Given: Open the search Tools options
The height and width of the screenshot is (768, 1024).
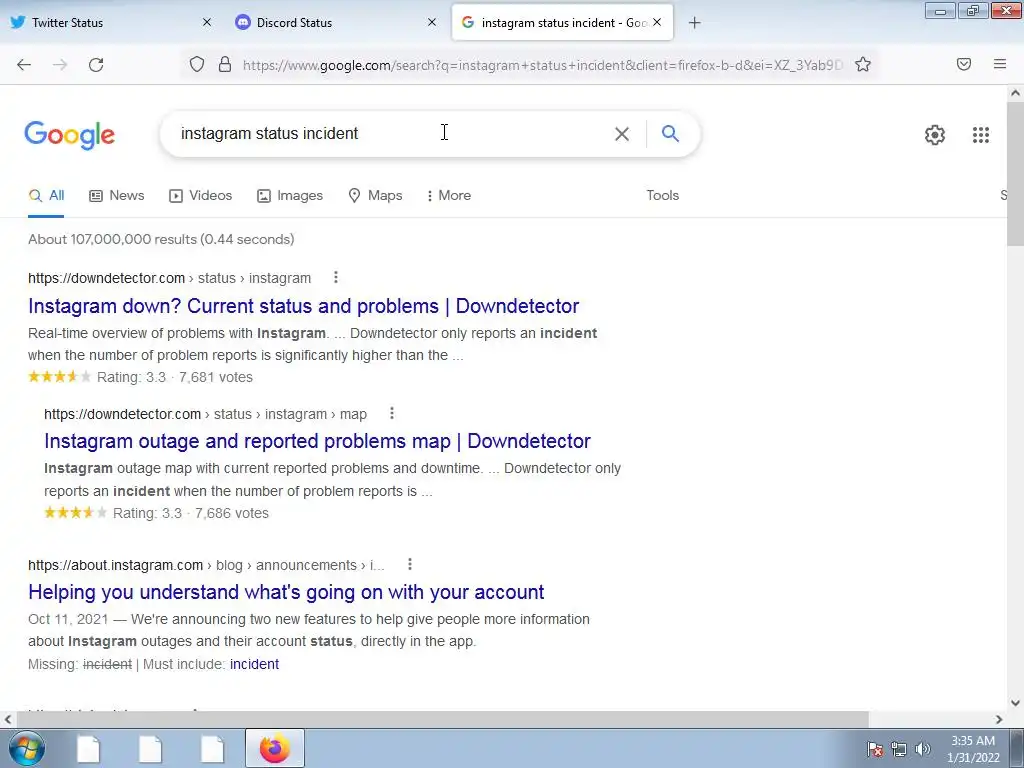Looking at the screenshot, I should tap(662, 195).
